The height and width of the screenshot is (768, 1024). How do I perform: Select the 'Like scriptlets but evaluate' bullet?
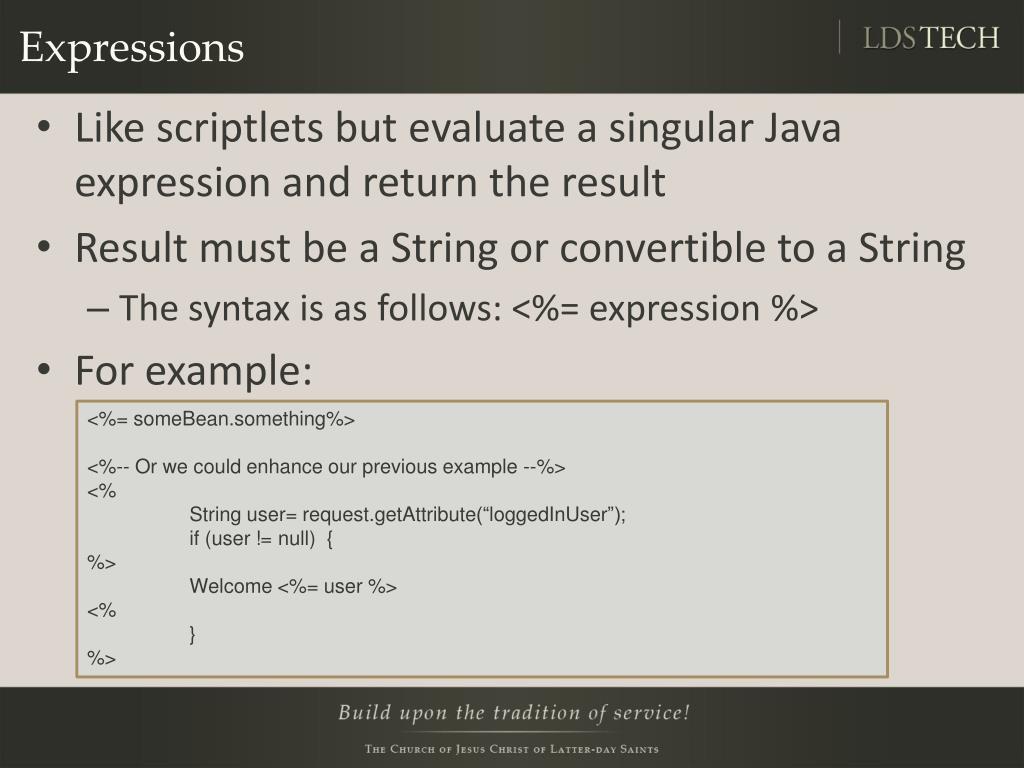[x=457, y=128]
